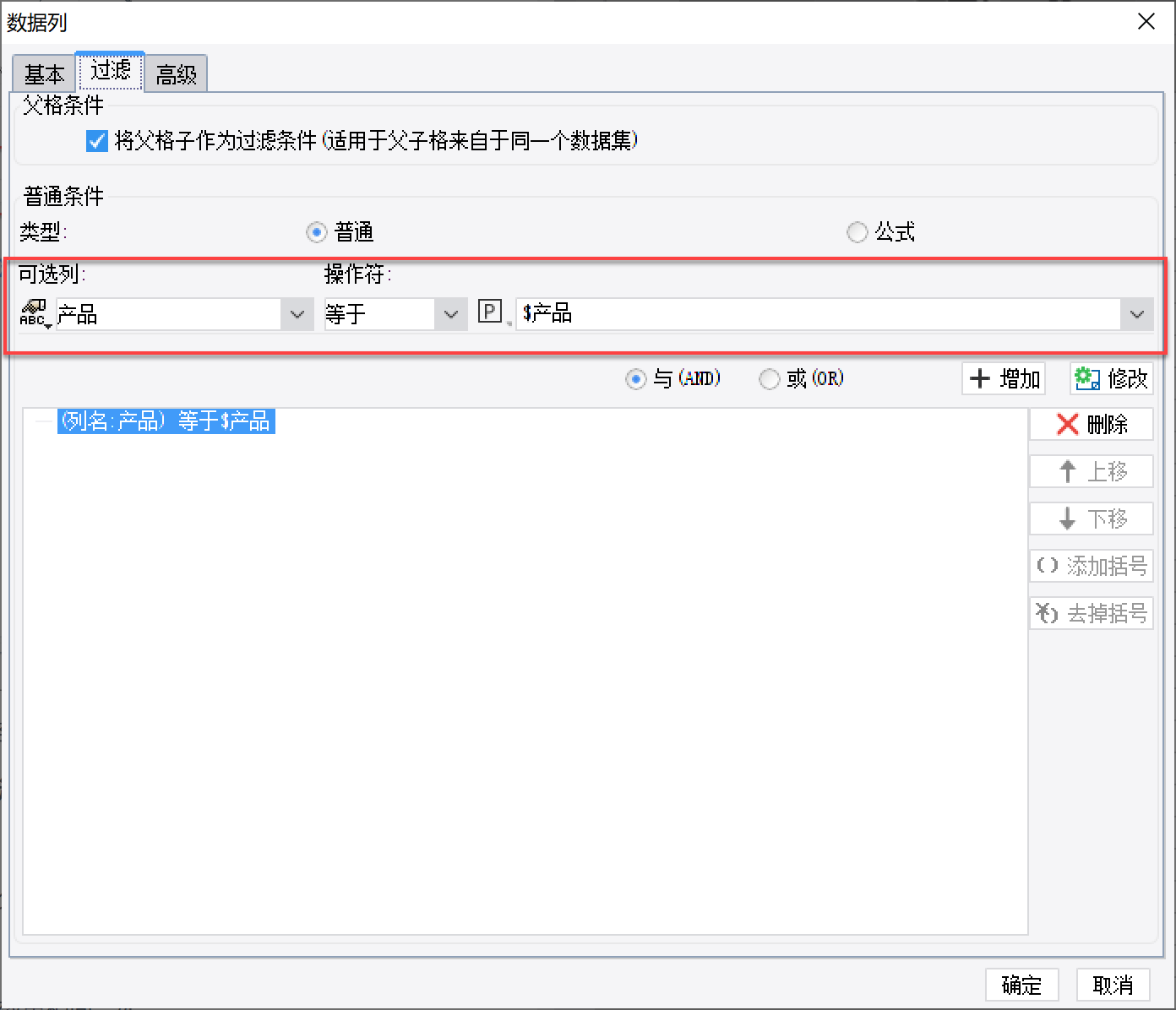The width and height of the screenshot is (1176, 1010).
Task: Click the up arrow 上移 icon
Action: 1068,471
